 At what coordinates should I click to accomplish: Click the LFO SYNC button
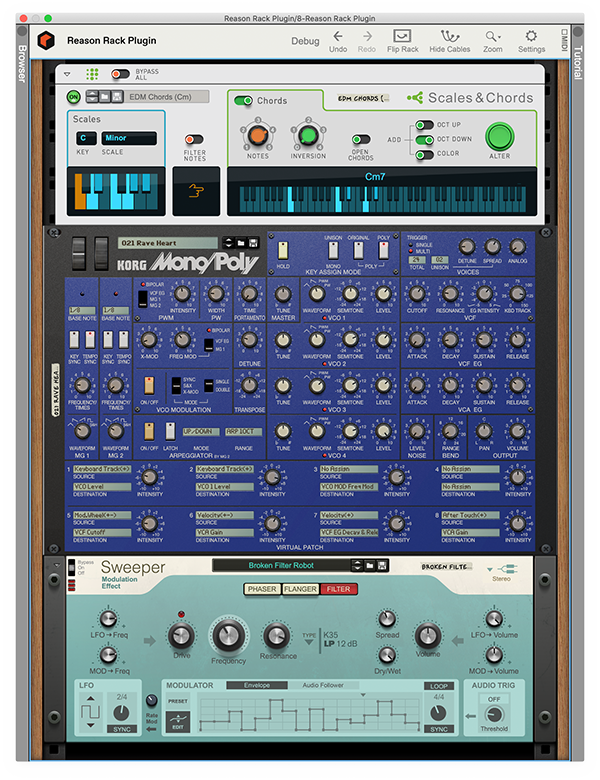[122, 729]
